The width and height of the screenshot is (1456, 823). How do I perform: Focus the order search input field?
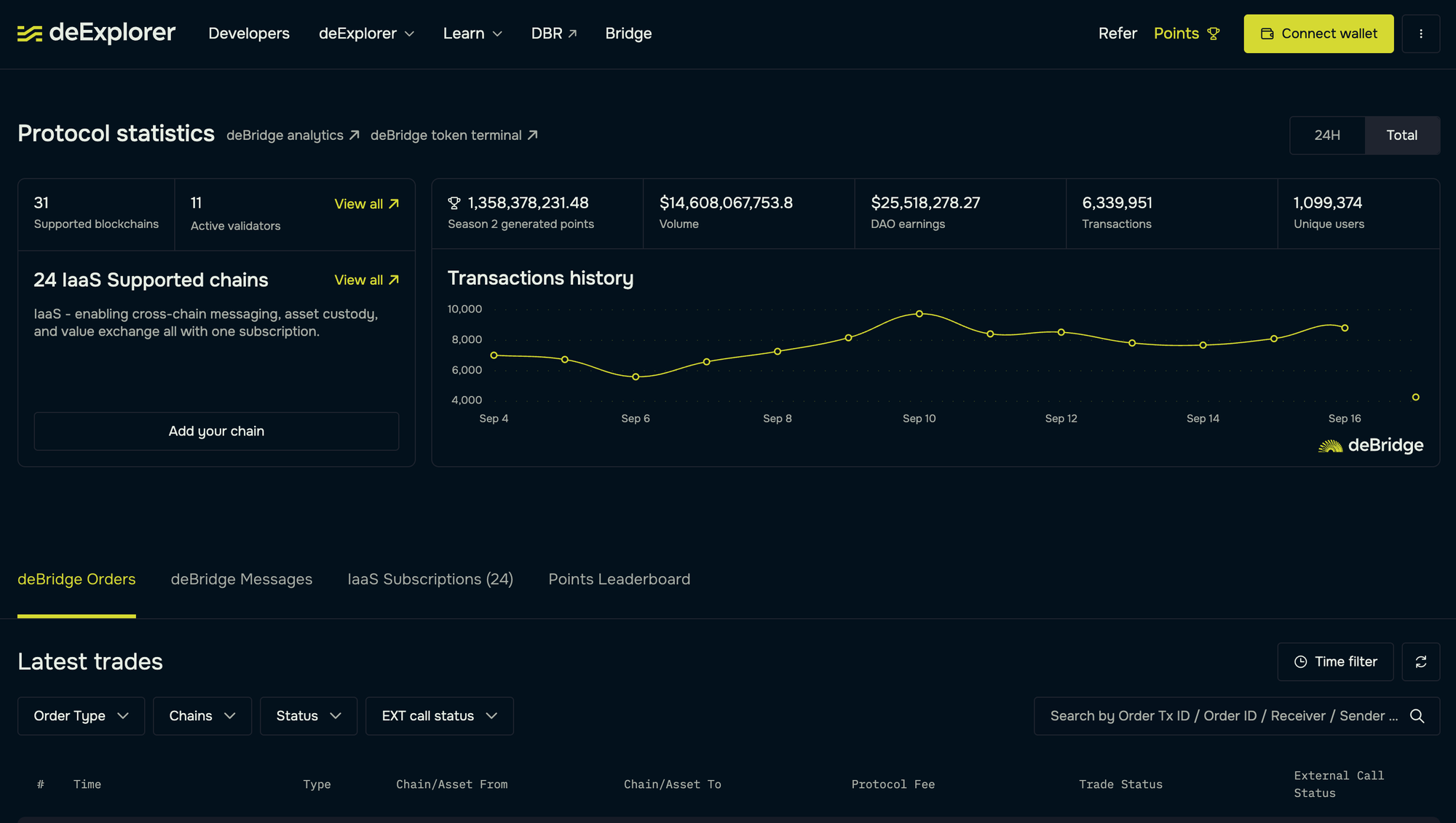pyautogui.click(x=1223, y=716)
